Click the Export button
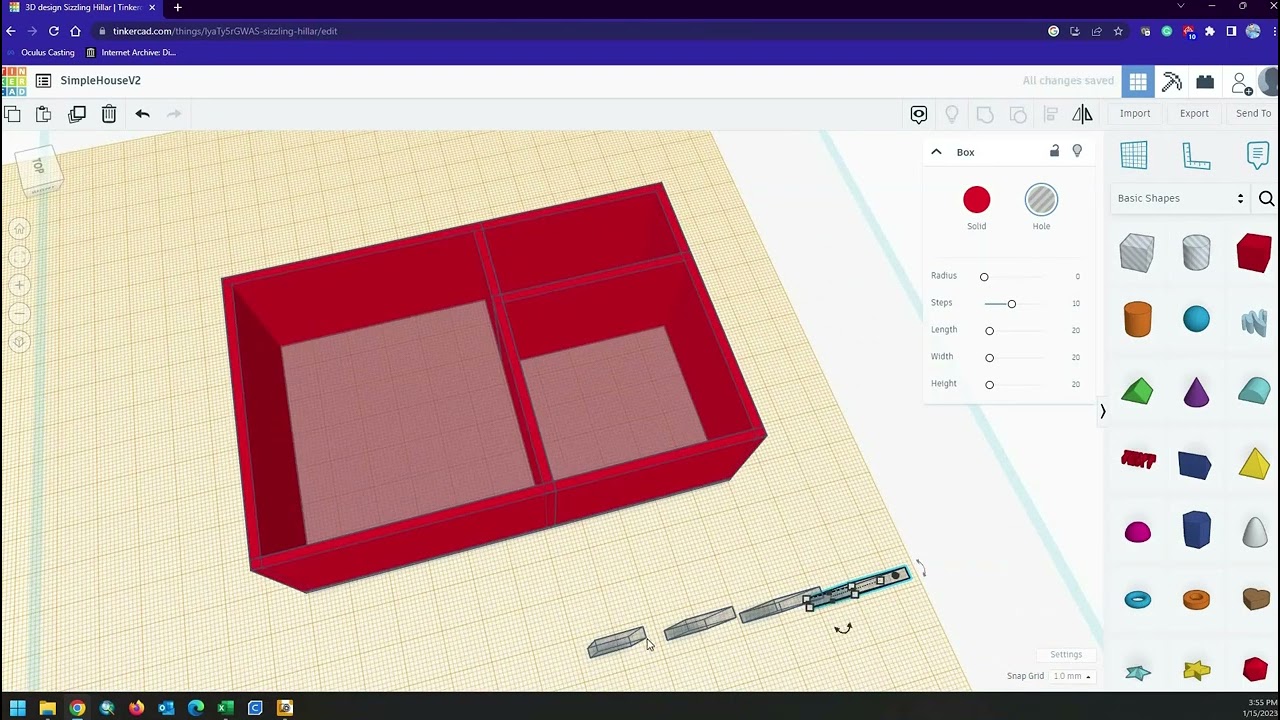 click(x=1194, y=114)
